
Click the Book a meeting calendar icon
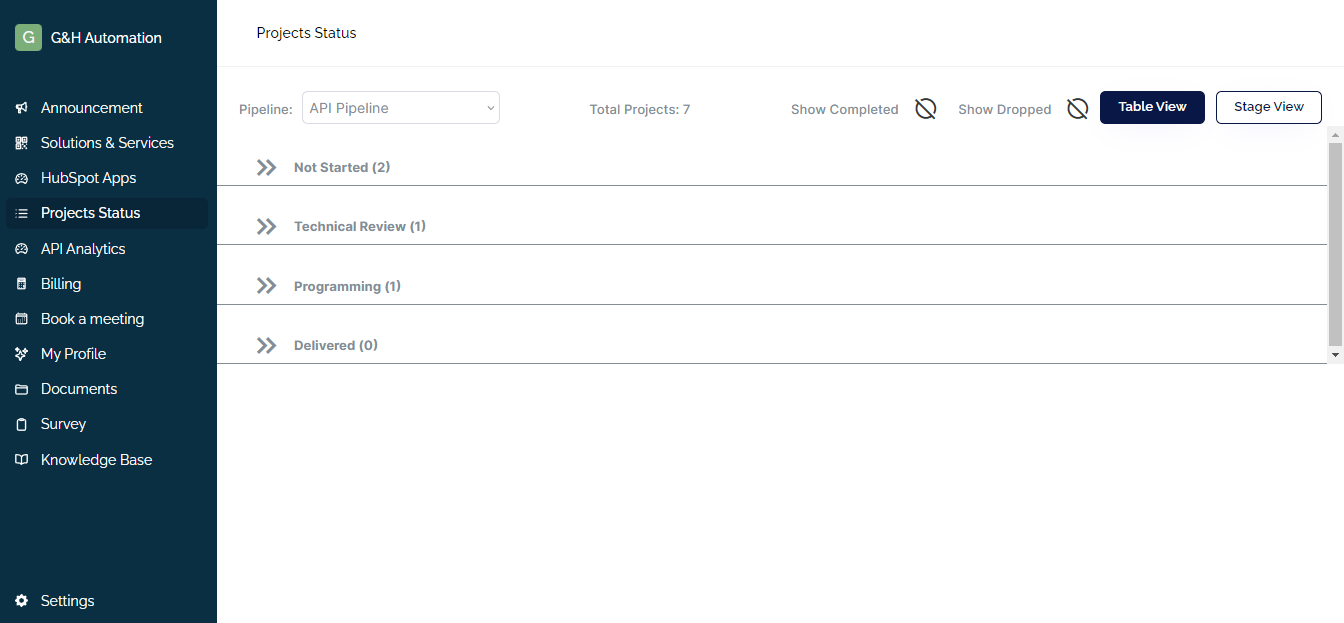pyautogui.click(x=21, y=319)
